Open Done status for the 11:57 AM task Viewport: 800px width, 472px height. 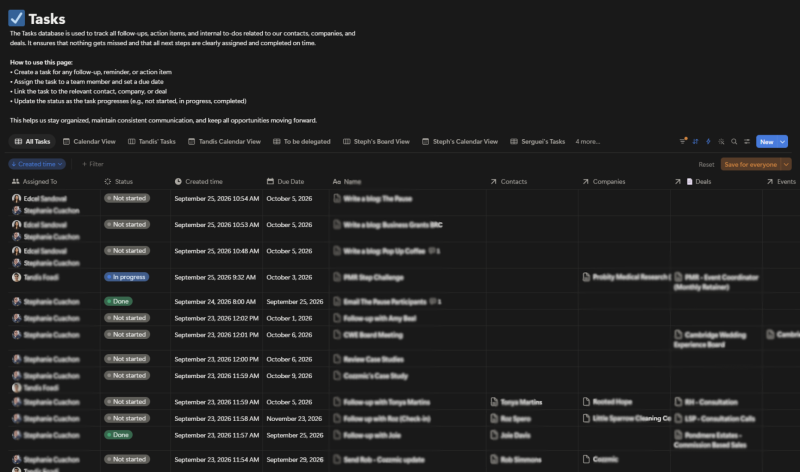118,435
